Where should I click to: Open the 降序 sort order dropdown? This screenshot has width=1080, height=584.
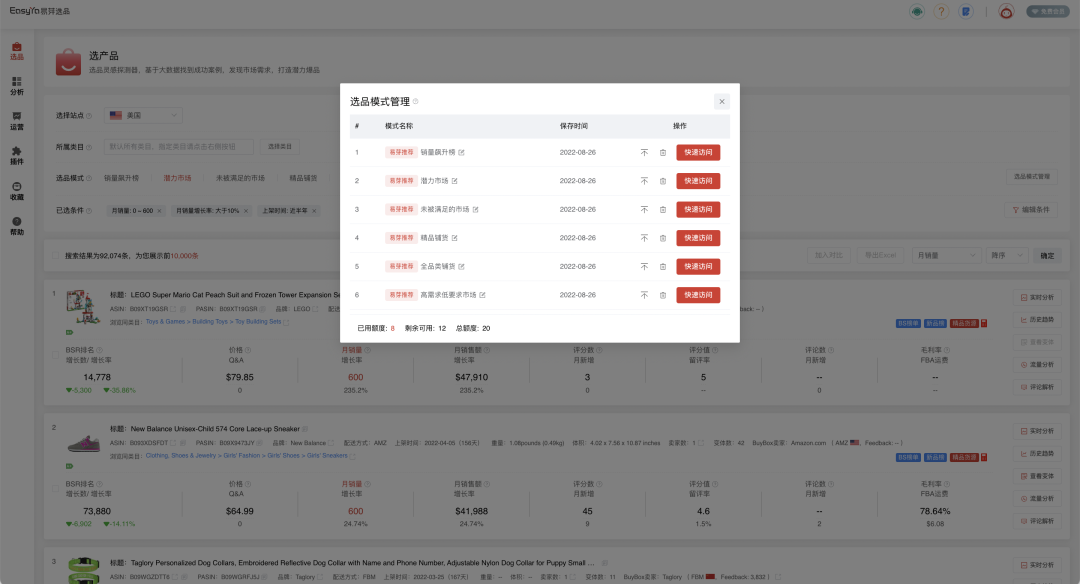[1007, 256]
